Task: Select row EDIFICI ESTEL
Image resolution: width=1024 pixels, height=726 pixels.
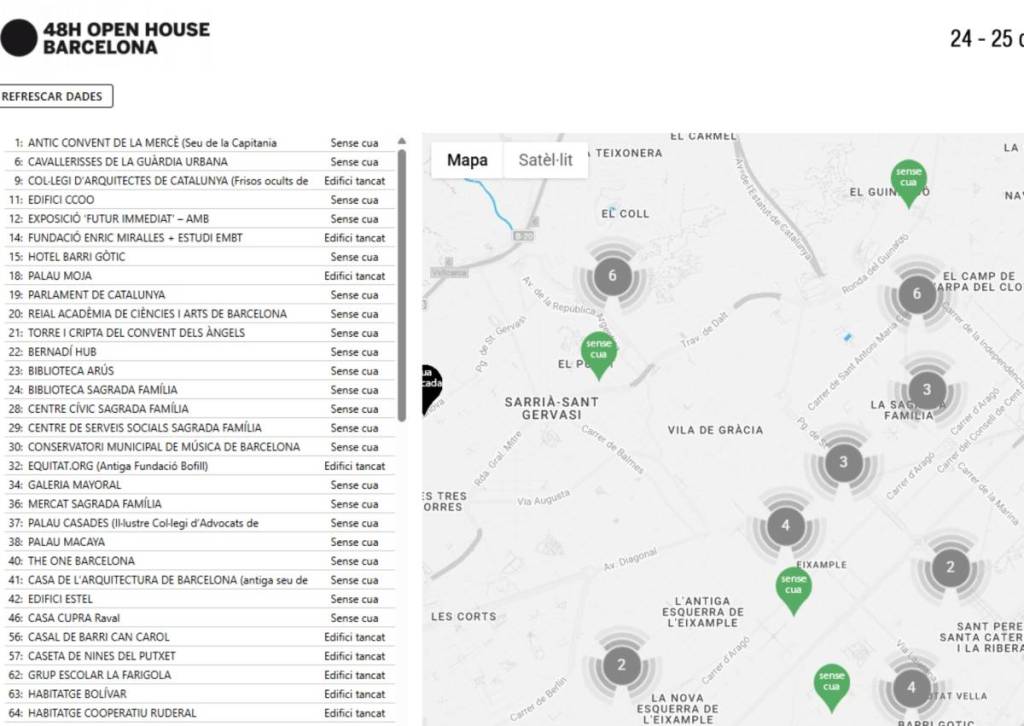Action: coord(200,599)
